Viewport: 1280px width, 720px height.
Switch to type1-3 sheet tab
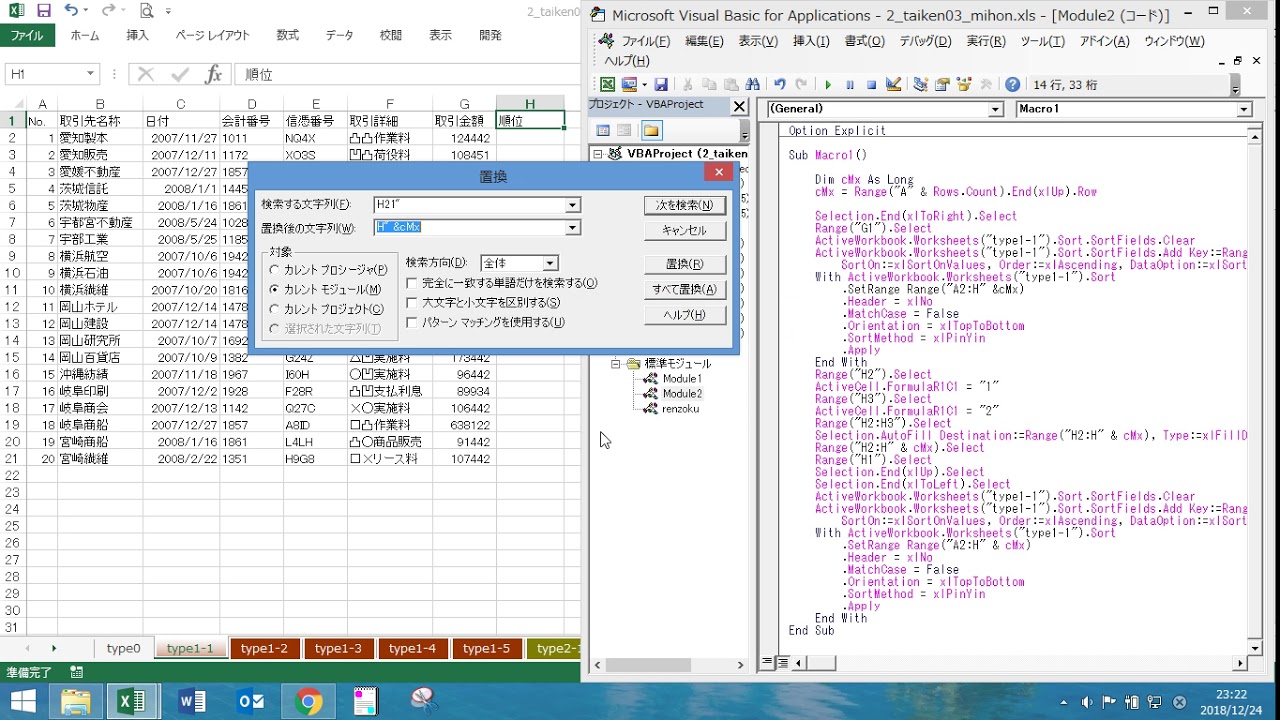click(338, 648)
